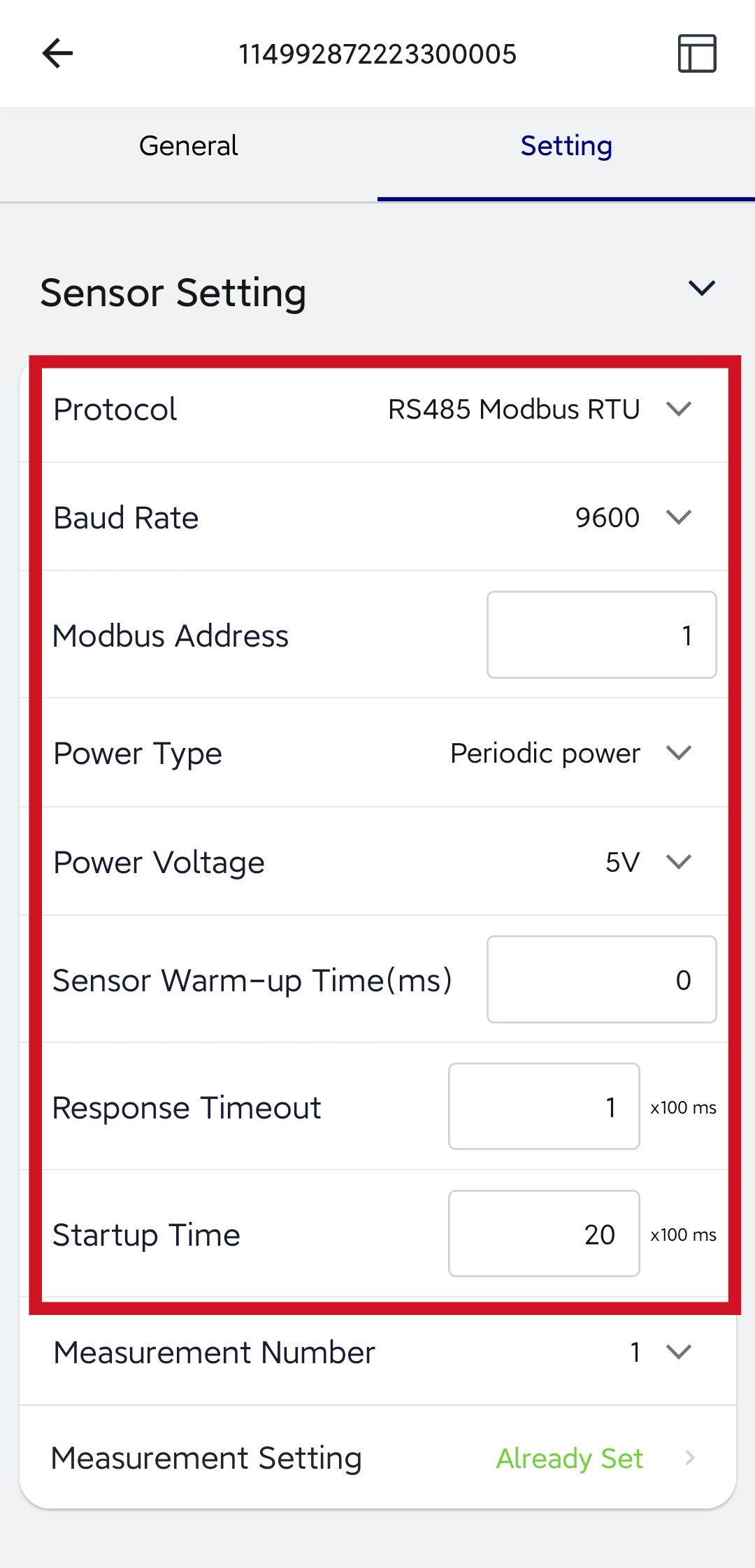Screen dimensions: 755x1568
Task: Tap the arrow beside Already Set
Action: (690, 1458)
